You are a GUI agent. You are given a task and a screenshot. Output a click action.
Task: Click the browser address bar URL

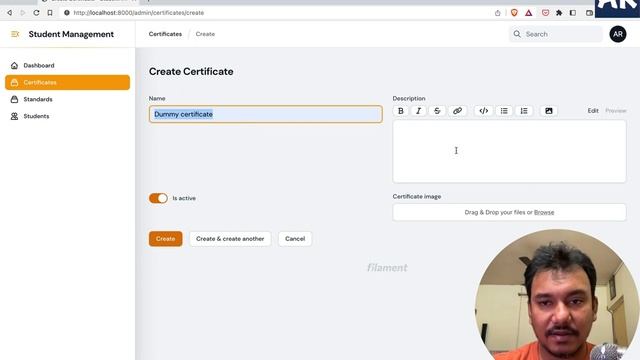[139, 13]
